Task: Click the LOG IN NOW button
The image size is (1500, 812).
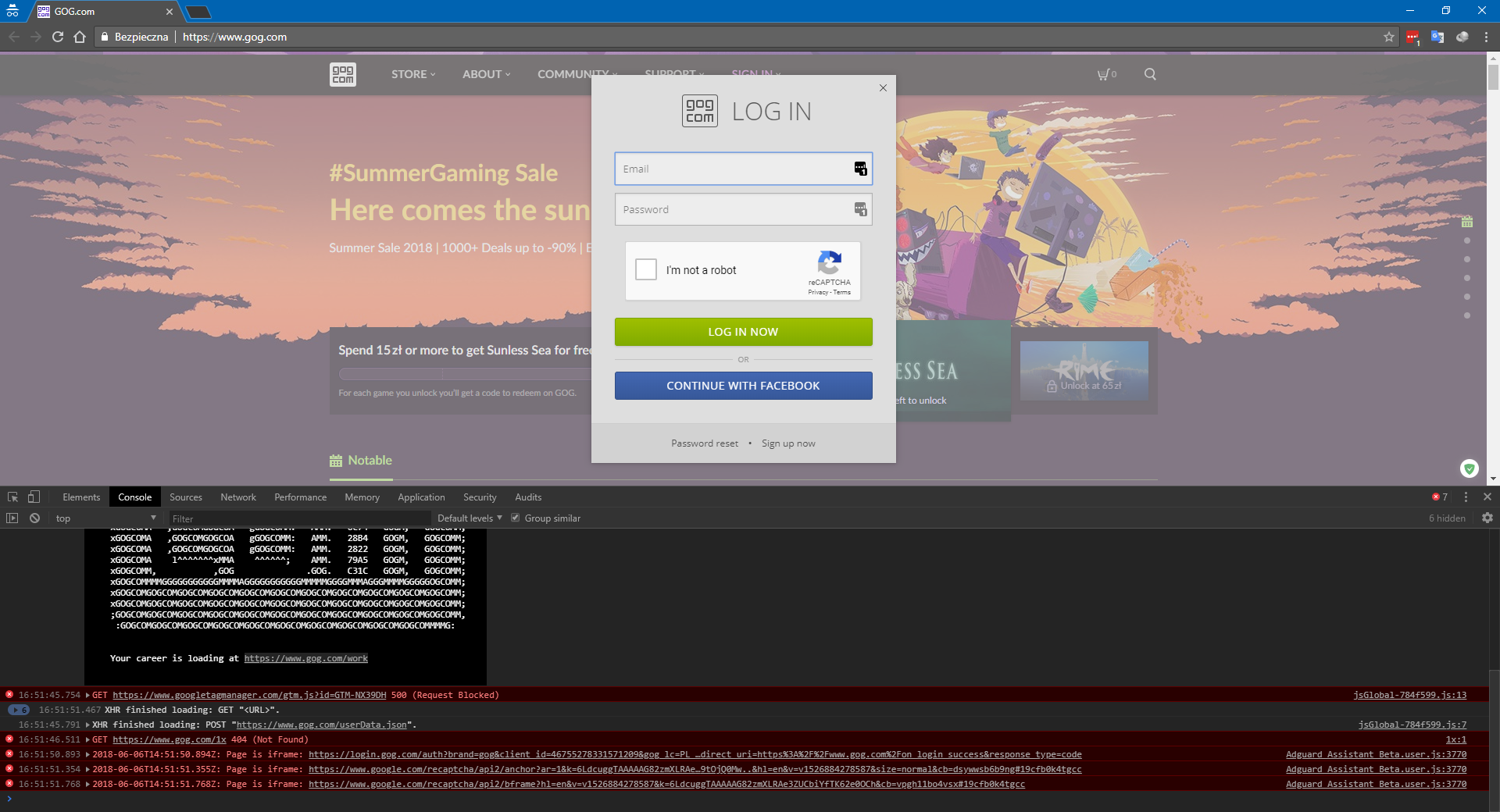Action: pyautogui.click(x=742, y=331)
